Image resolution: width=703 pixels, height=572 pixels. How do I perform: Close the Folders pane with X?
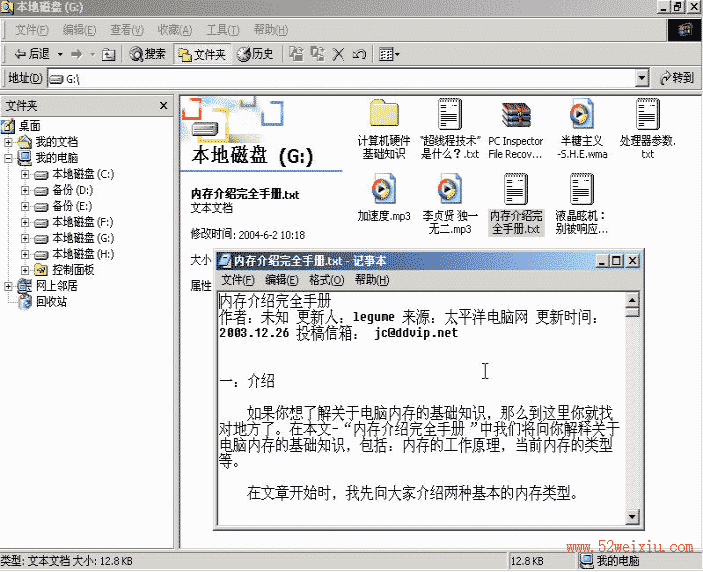[163, 105]
